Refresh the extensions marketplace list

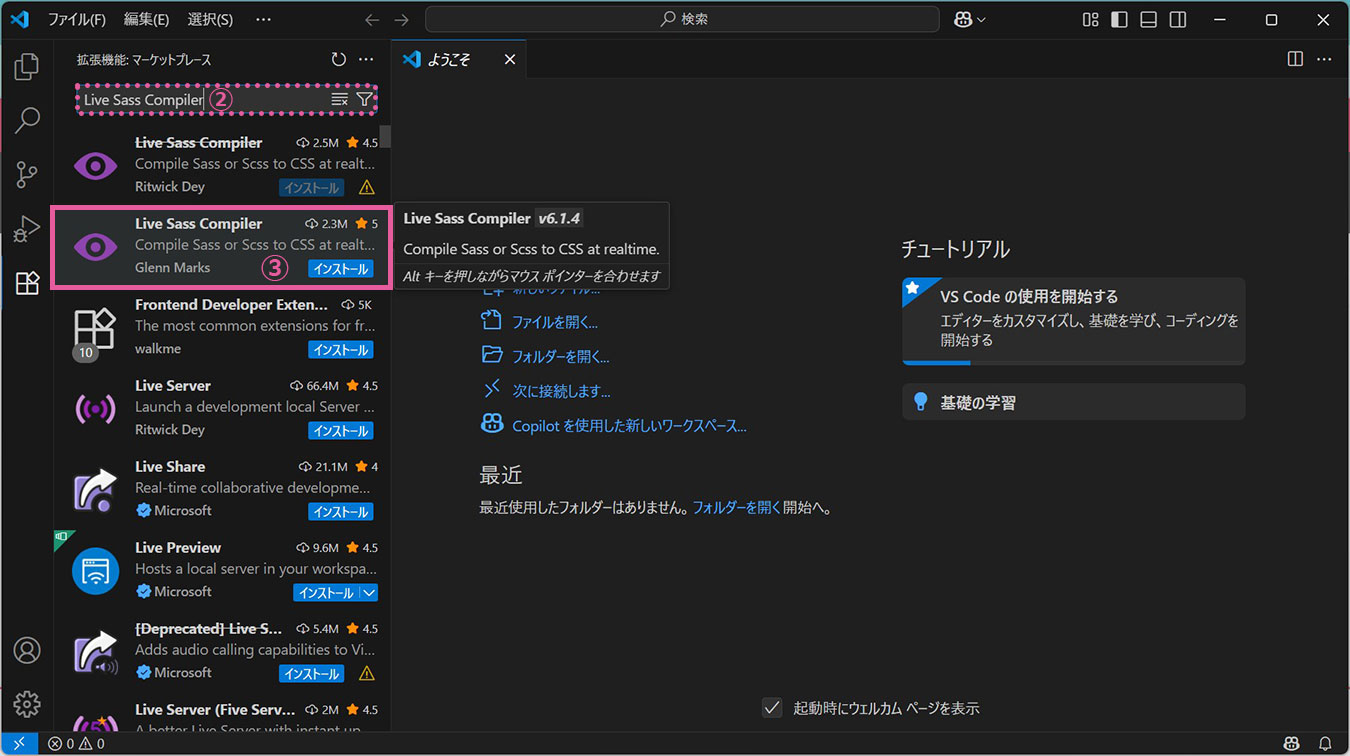pyautogui.click(x=339, y=60)
